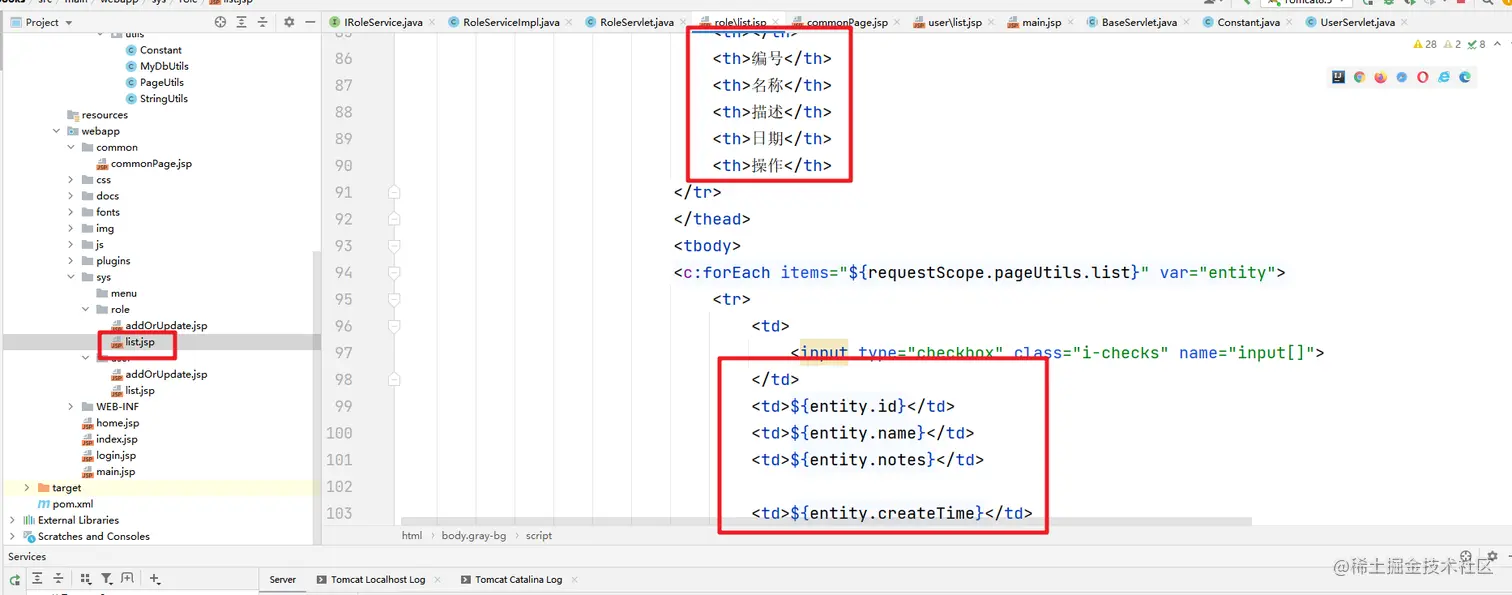Image resolution: width=1512 pixels, height=595 pixels.
Task: Open in Edge browser preview icon
Action: (1464, 77)
